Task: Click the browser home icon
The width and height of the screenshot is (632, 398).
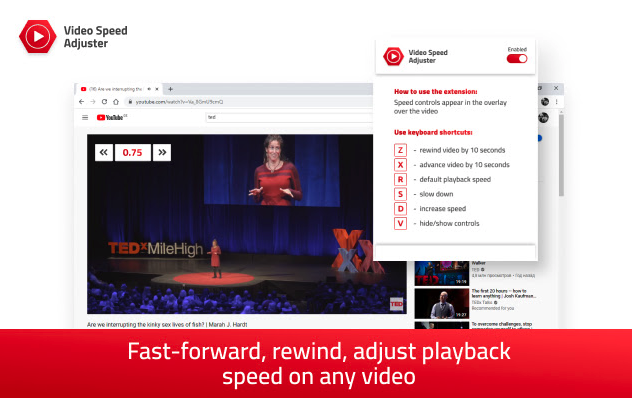Action: point(116,102)
